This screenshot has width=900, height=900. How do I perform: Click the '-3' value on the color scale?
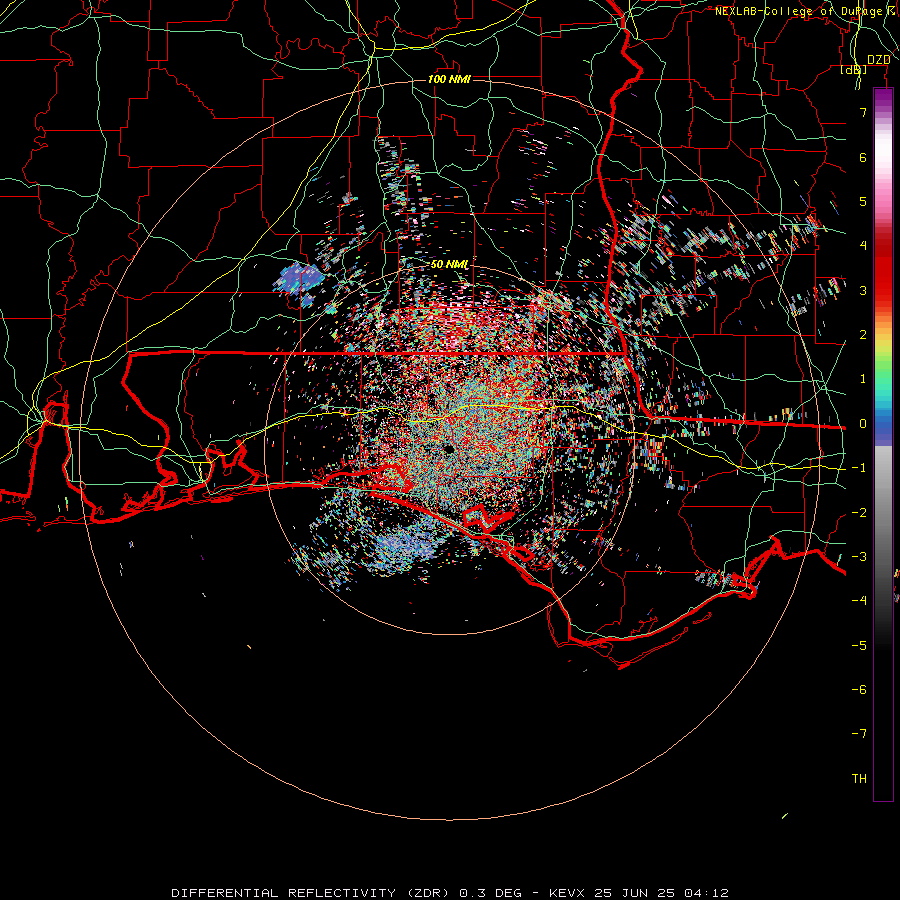pos(859,557)
